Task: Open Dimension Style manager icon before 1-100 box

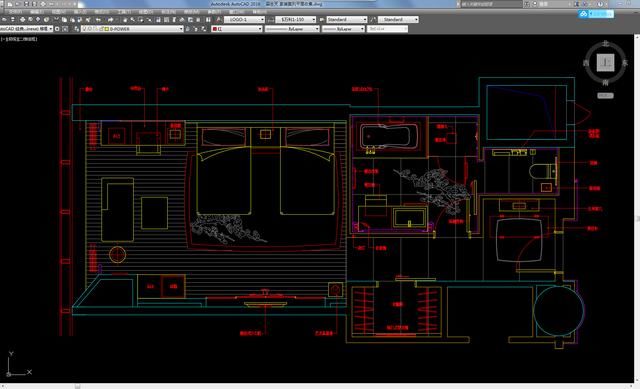Action: click(271, 19)
